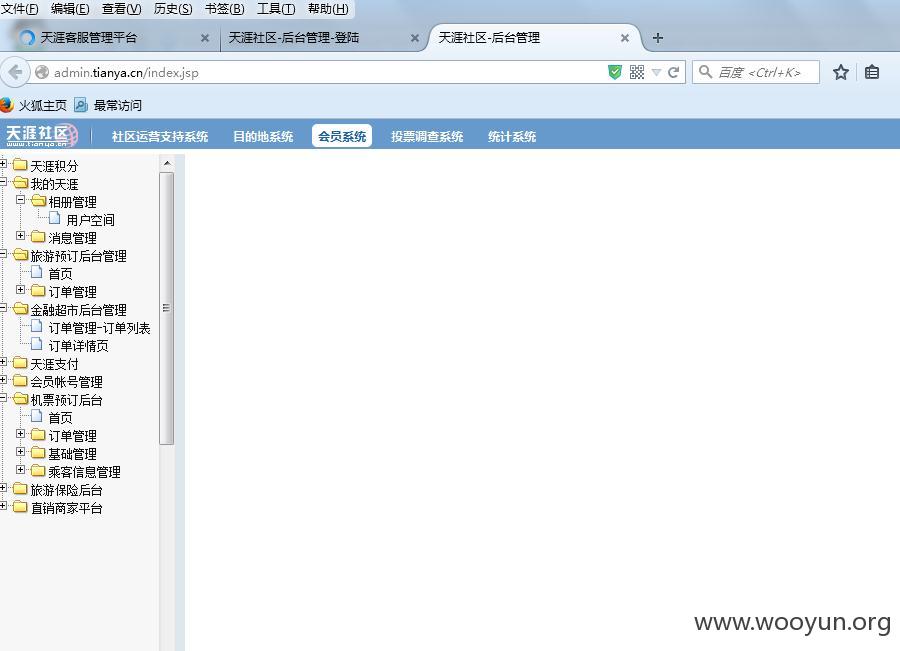The width and height of the screenshot is (900, 651).
Task: Open the 工具(T) menu
Action: pos(276,9)
